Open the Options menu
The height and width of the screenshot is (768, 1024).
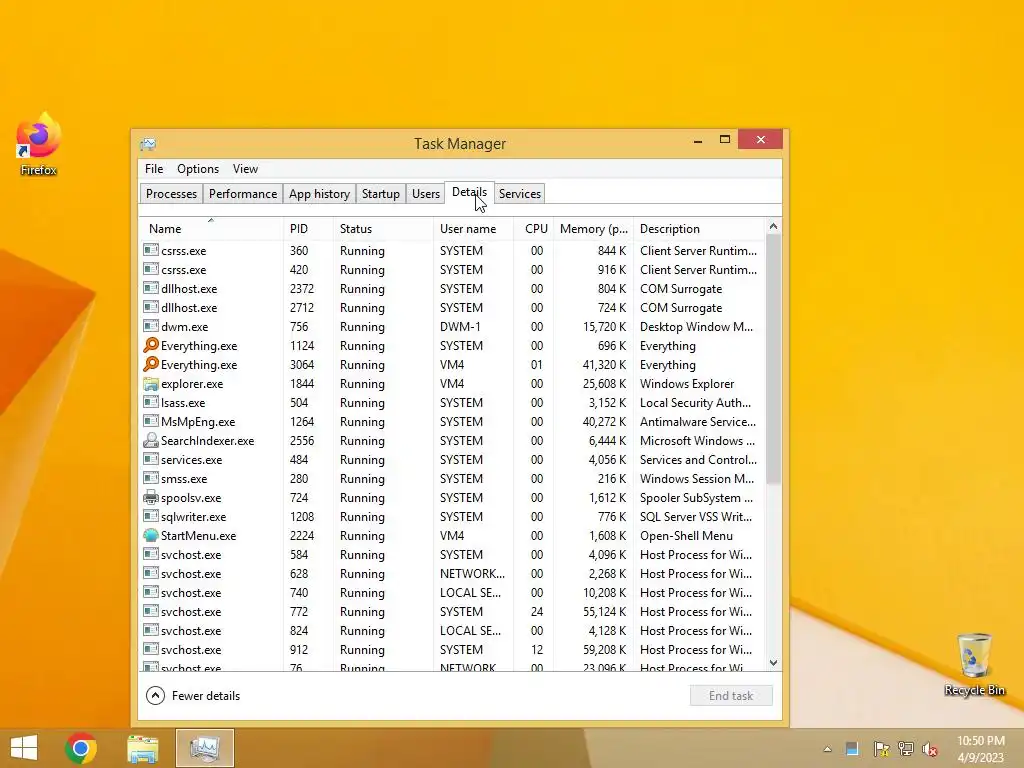(198, 168)
